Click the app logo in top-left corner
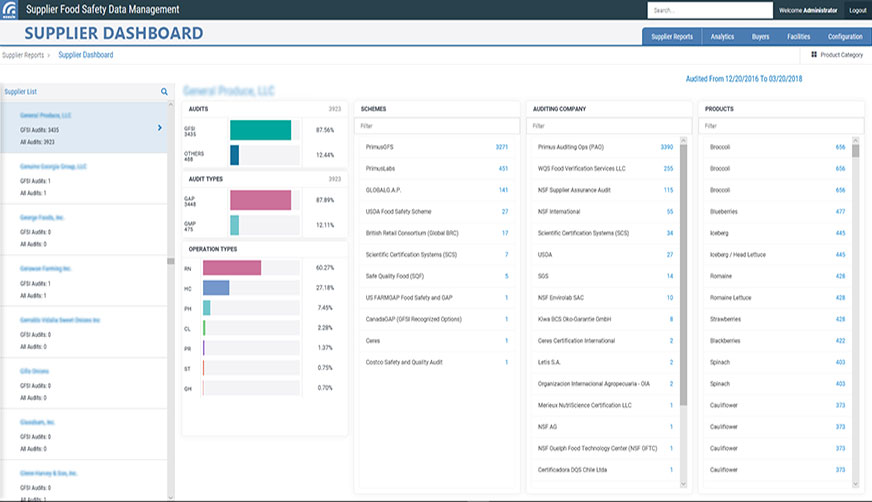This screenshot has width=872, height=502. [x=10, y=10]
